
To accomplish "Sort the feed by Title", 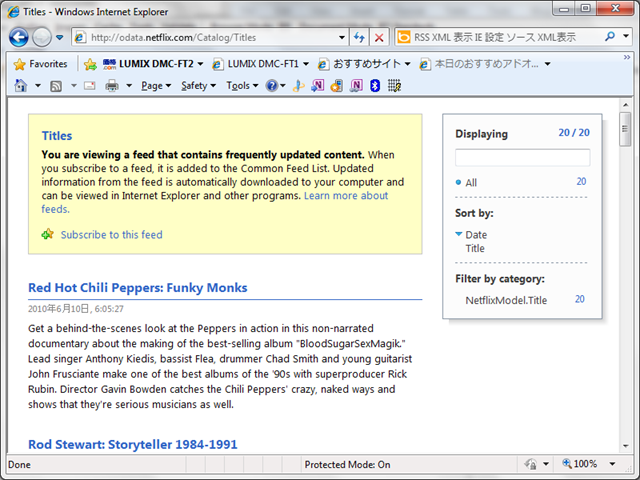I will [x=475, y=248].
